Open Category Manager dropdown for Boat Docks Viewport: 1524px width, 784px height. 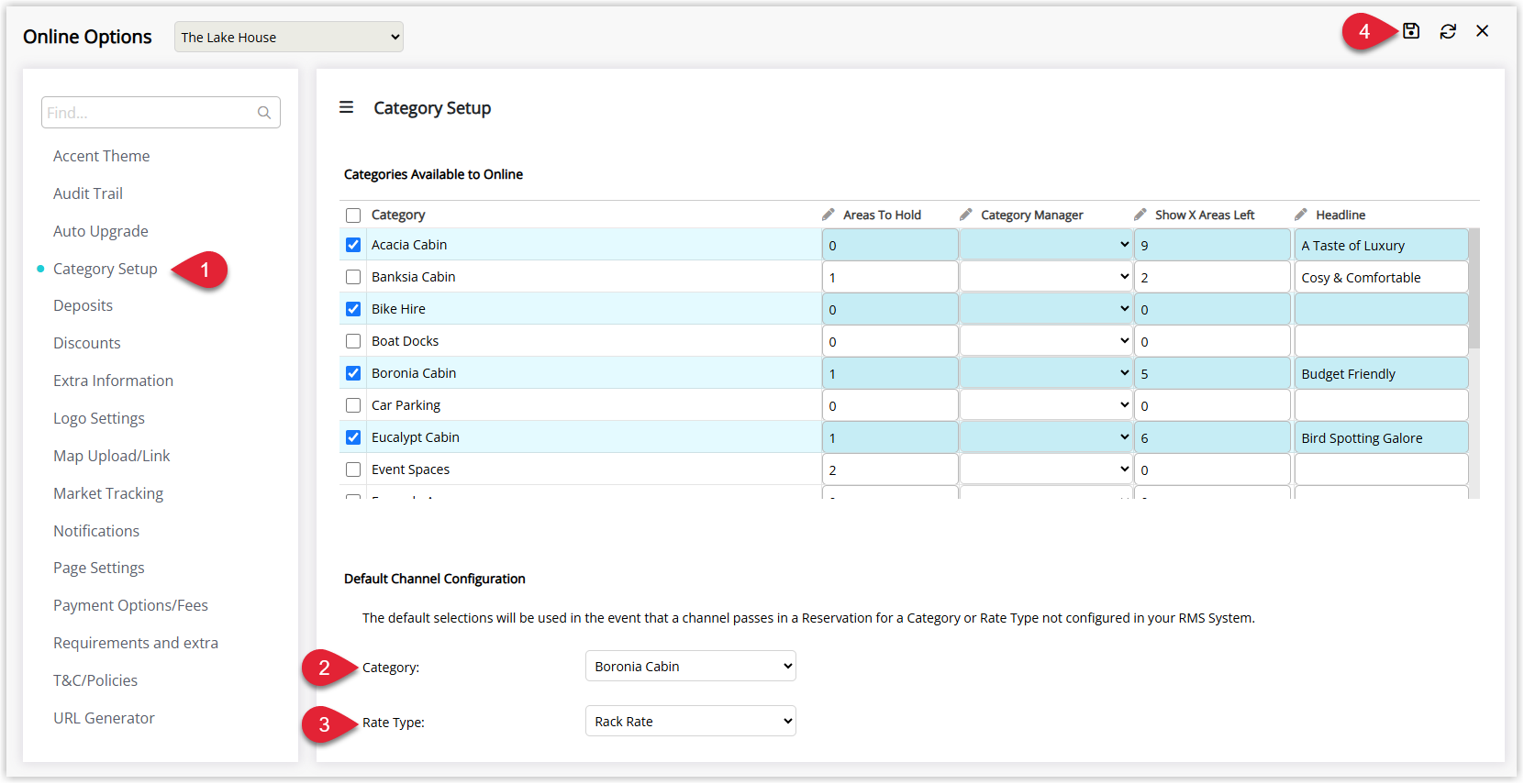coord(1046,341)
